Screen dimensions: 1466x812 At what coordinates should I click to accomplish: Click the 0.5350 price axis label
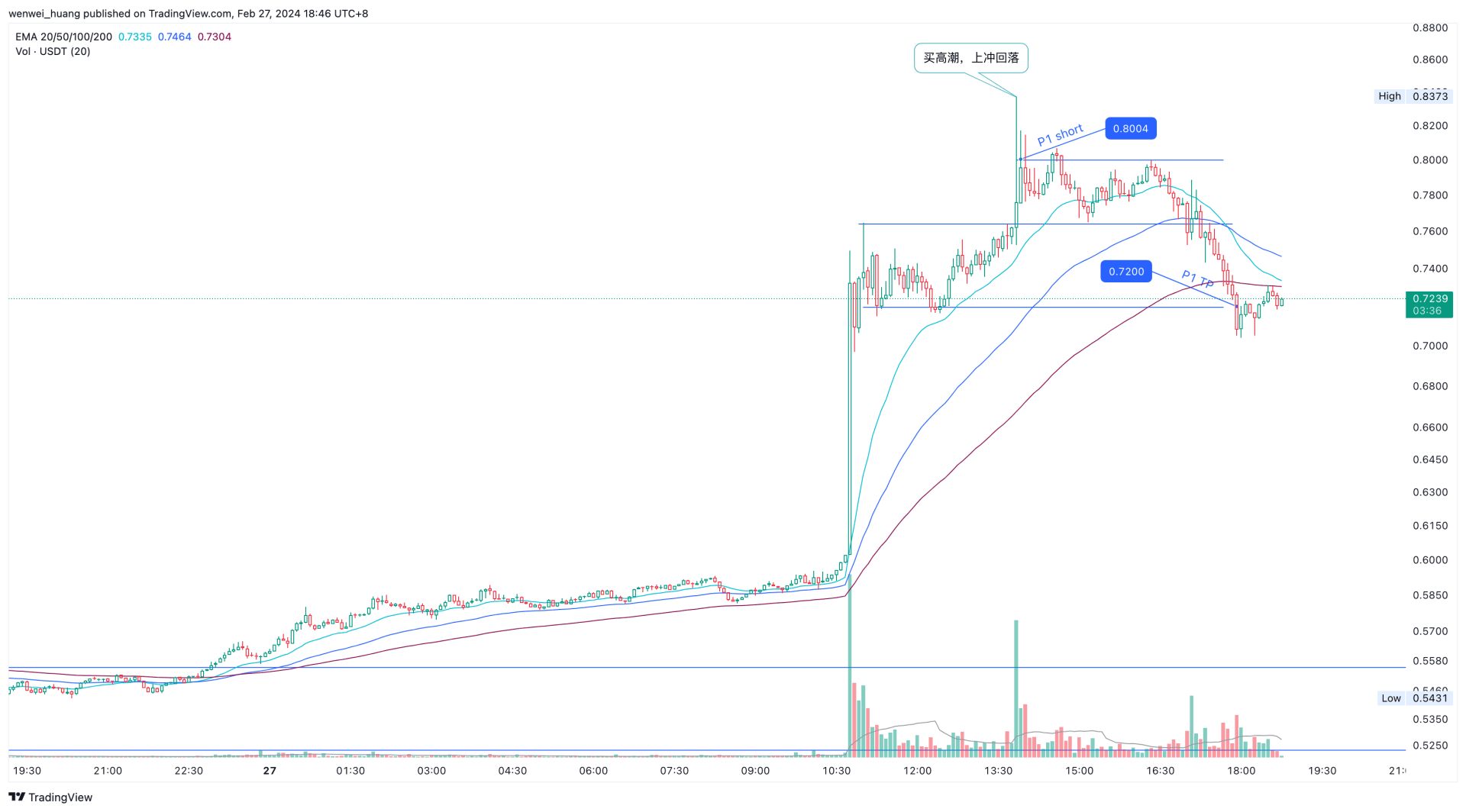(x=1430, y=719)
